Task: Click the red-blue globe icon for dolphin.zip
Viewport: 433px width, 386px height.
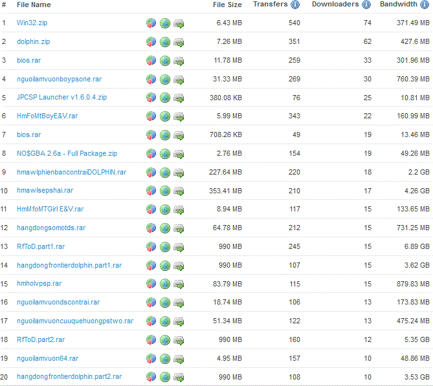Action: click(151, 42)
